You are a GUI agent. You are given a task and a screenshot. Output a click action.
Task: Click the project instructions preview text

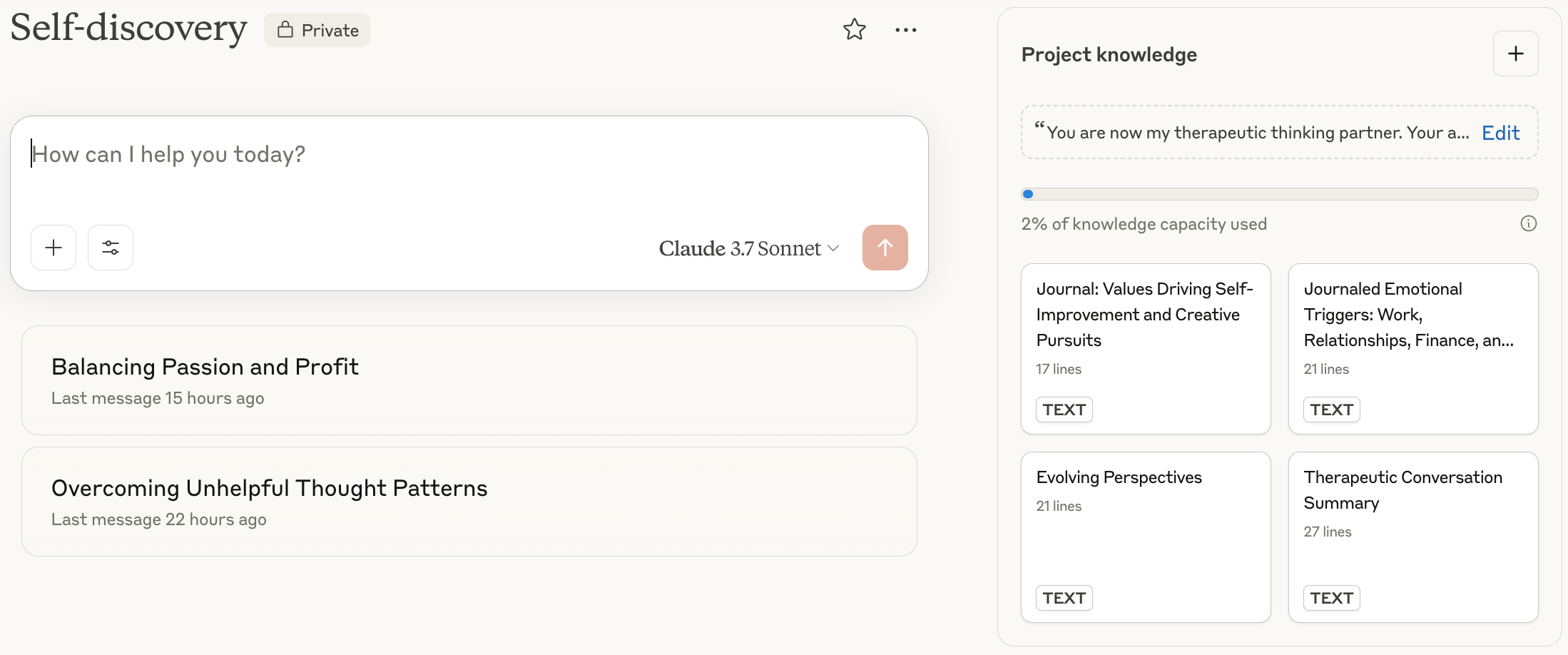1256,133
